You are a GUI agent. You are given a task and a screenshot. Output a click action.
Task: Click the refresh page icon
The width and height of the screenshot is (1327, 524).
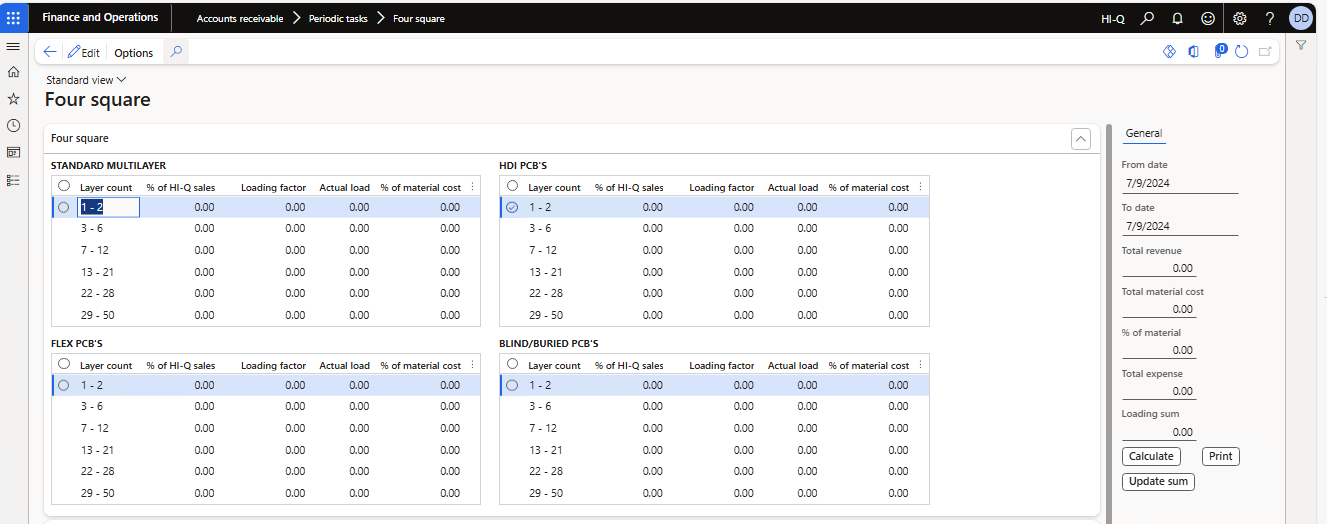coord(1242,52)
